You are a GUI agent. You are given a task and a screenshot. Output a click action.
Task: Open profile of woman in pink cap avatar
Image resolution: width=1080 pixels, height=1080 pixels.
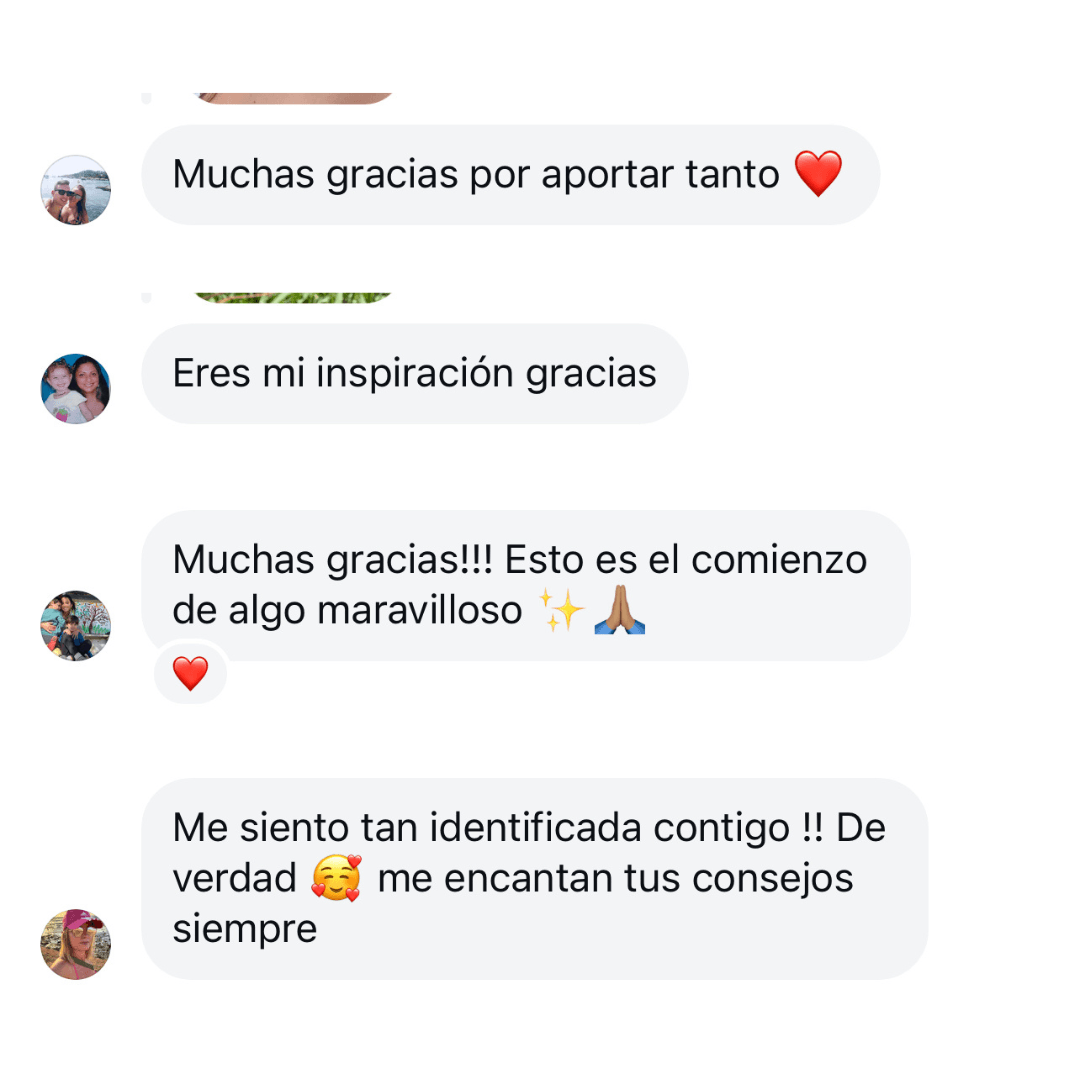(76, 944)
